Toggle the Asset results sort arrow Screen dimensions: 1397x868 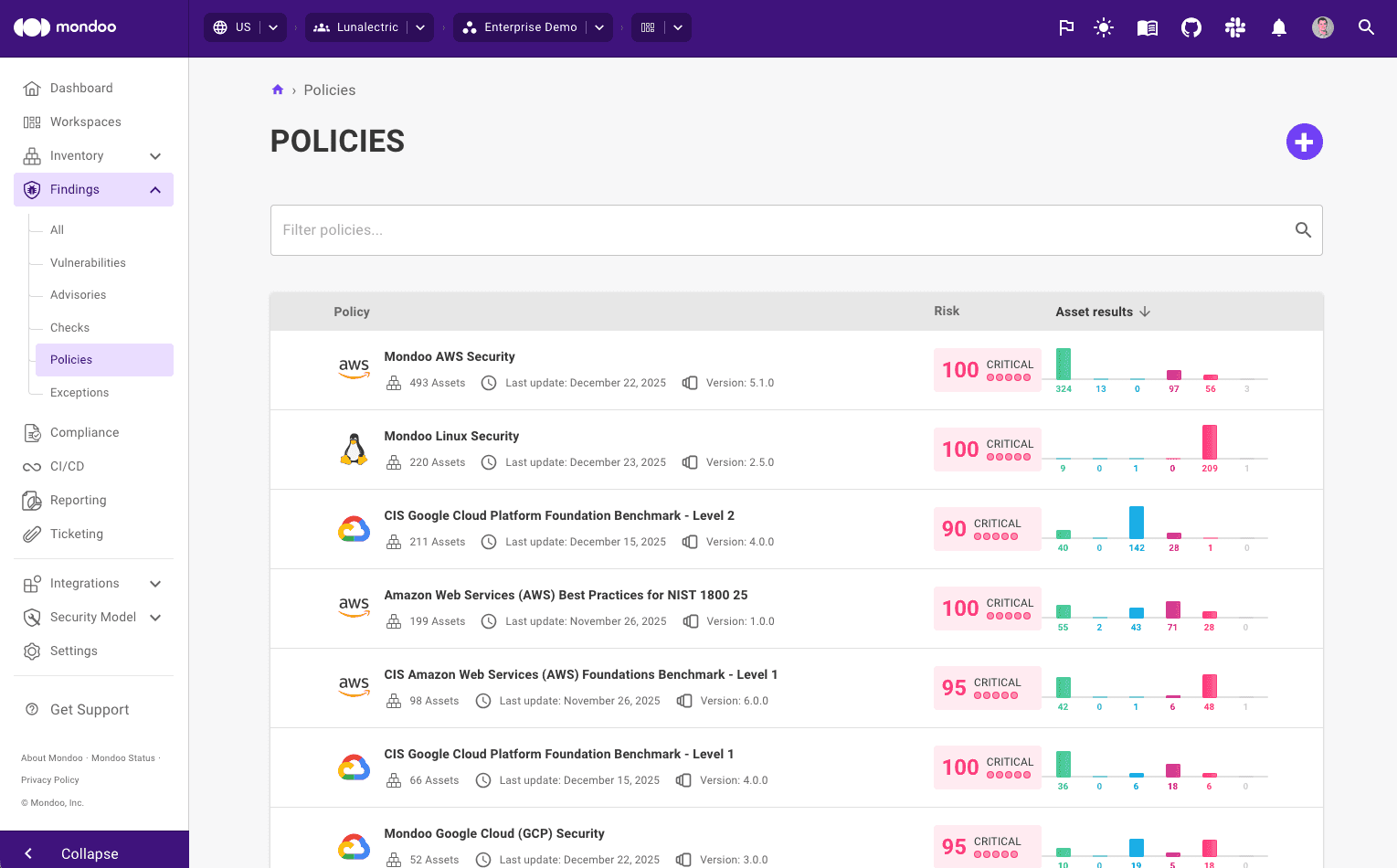point(1146,312)
